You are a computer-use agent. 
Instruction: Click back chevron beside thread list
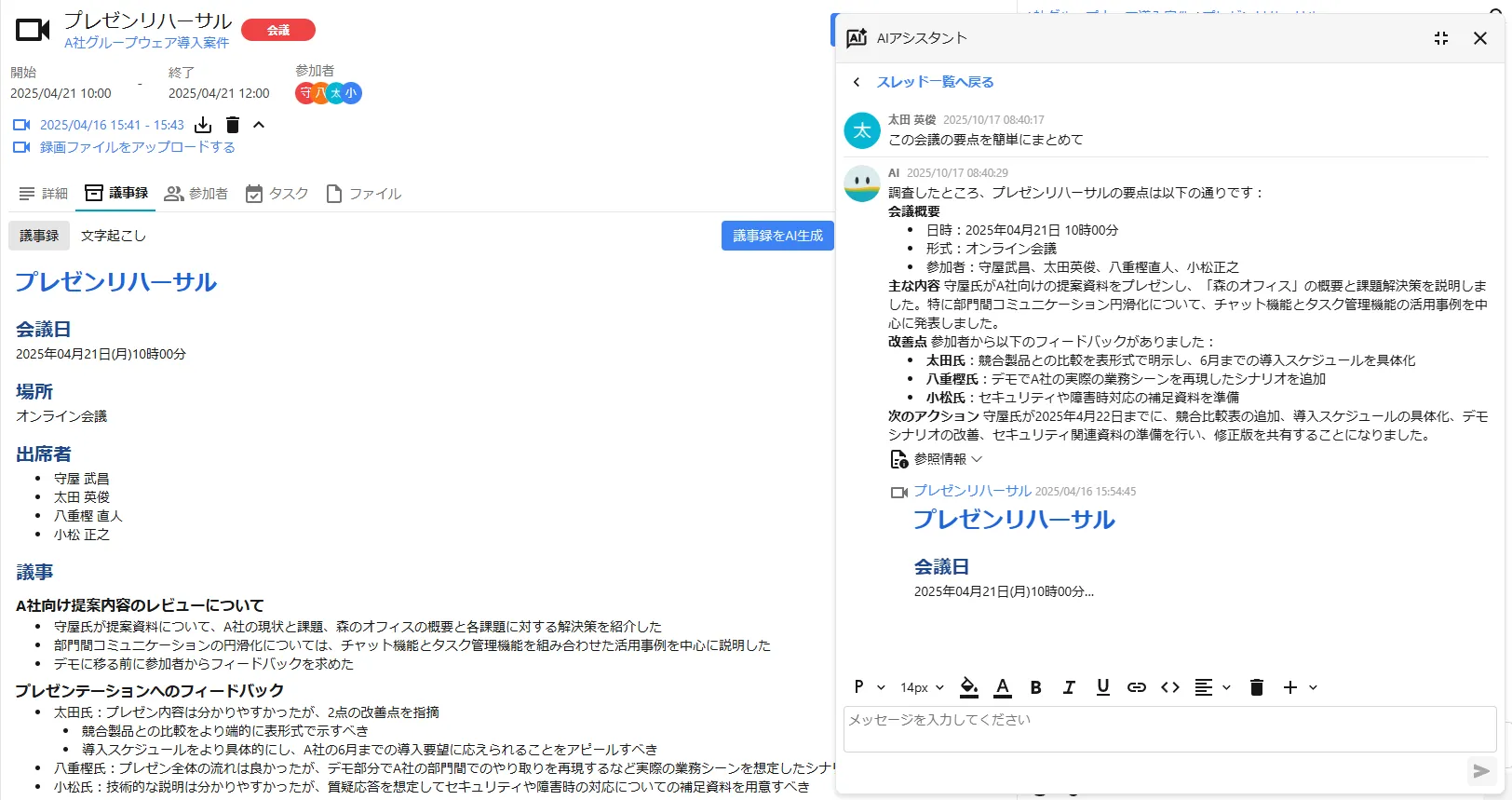[x=857, y=82]
